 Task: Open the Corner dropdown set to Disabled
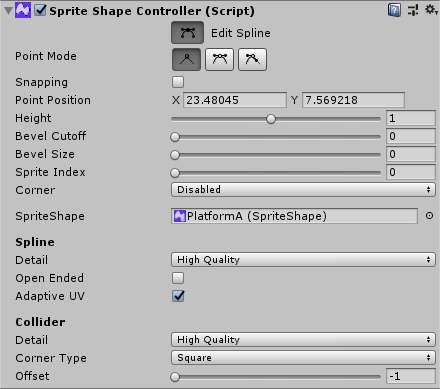tap(303, 190)
